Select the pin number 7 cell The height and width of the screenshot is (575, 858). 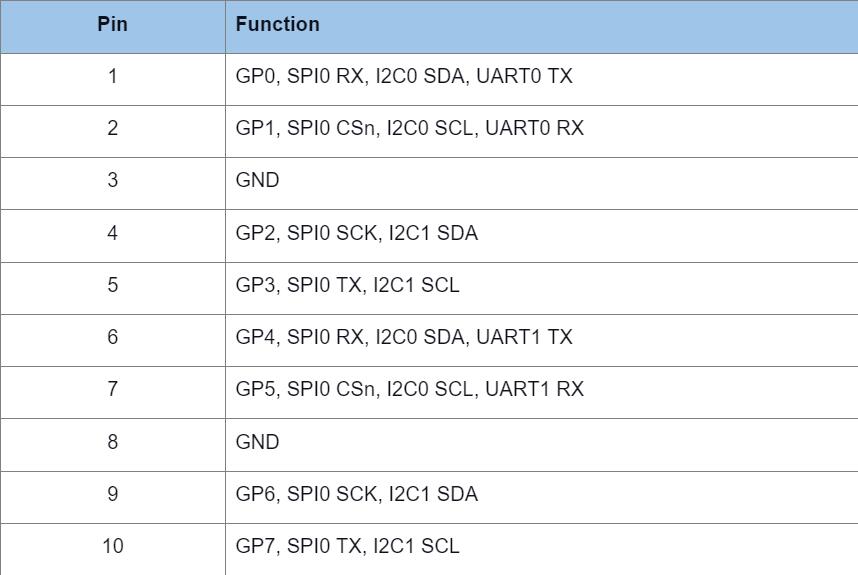pyautogui.click(x=112, y=389)
